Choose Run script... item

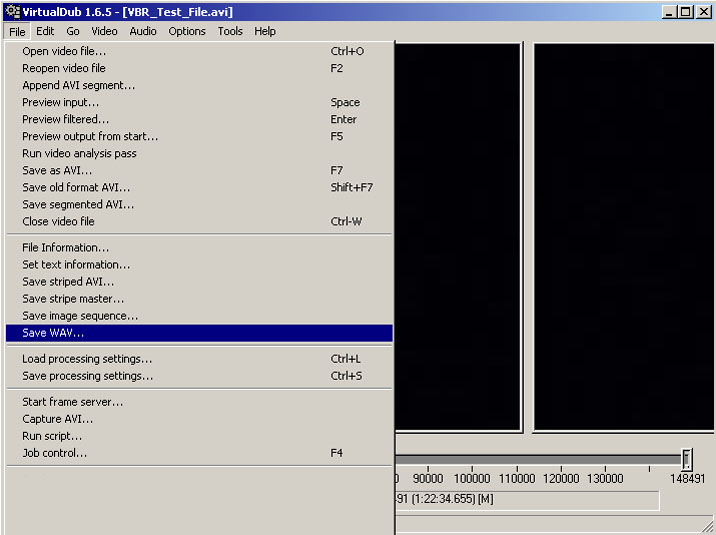click(x=199, y=436)
